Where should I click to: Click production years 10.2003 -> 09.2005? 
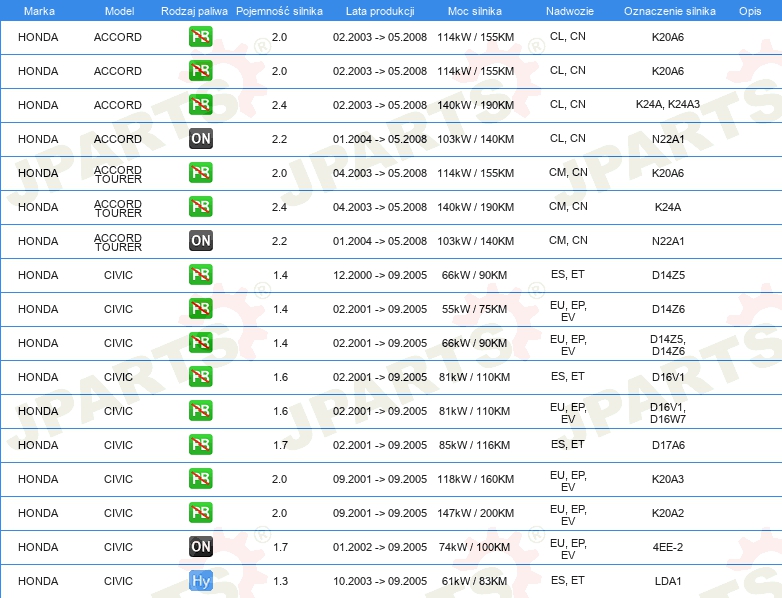tap(380, 581)
